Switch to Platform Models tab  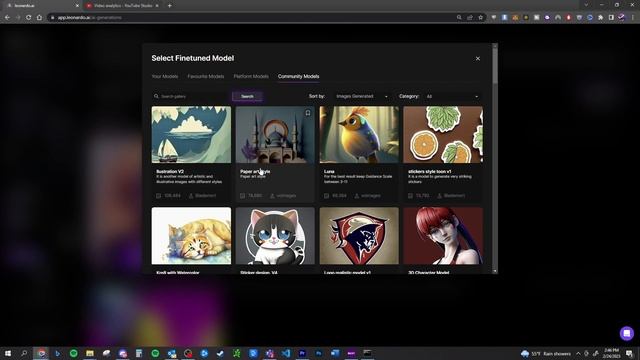pos(251,76)
